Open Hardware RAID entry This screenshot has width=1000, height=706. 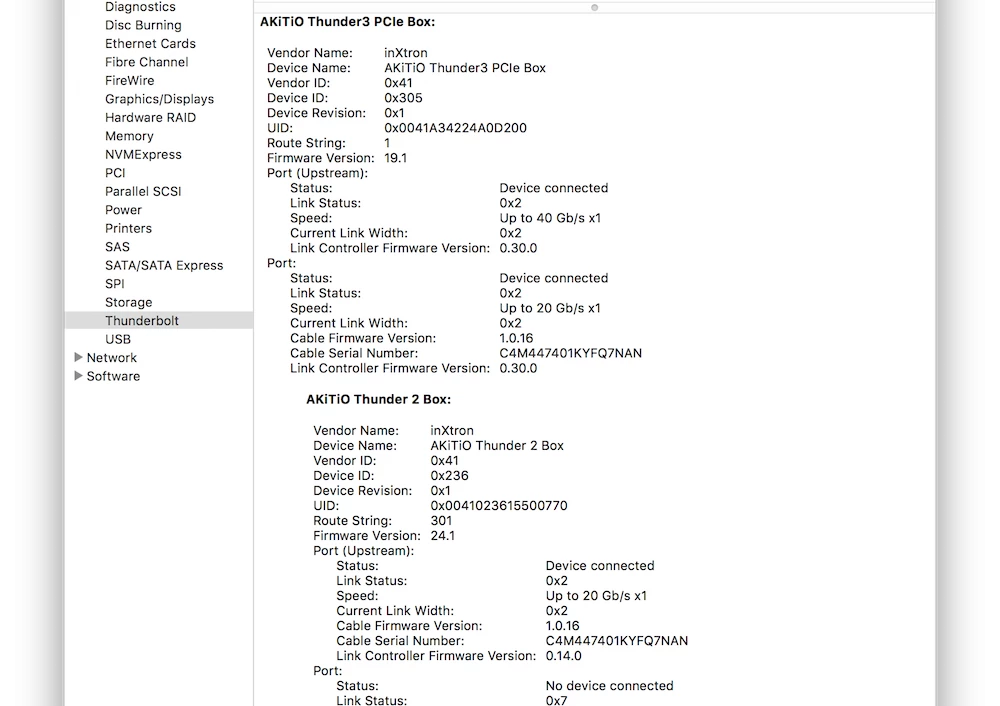click(151, 117)
